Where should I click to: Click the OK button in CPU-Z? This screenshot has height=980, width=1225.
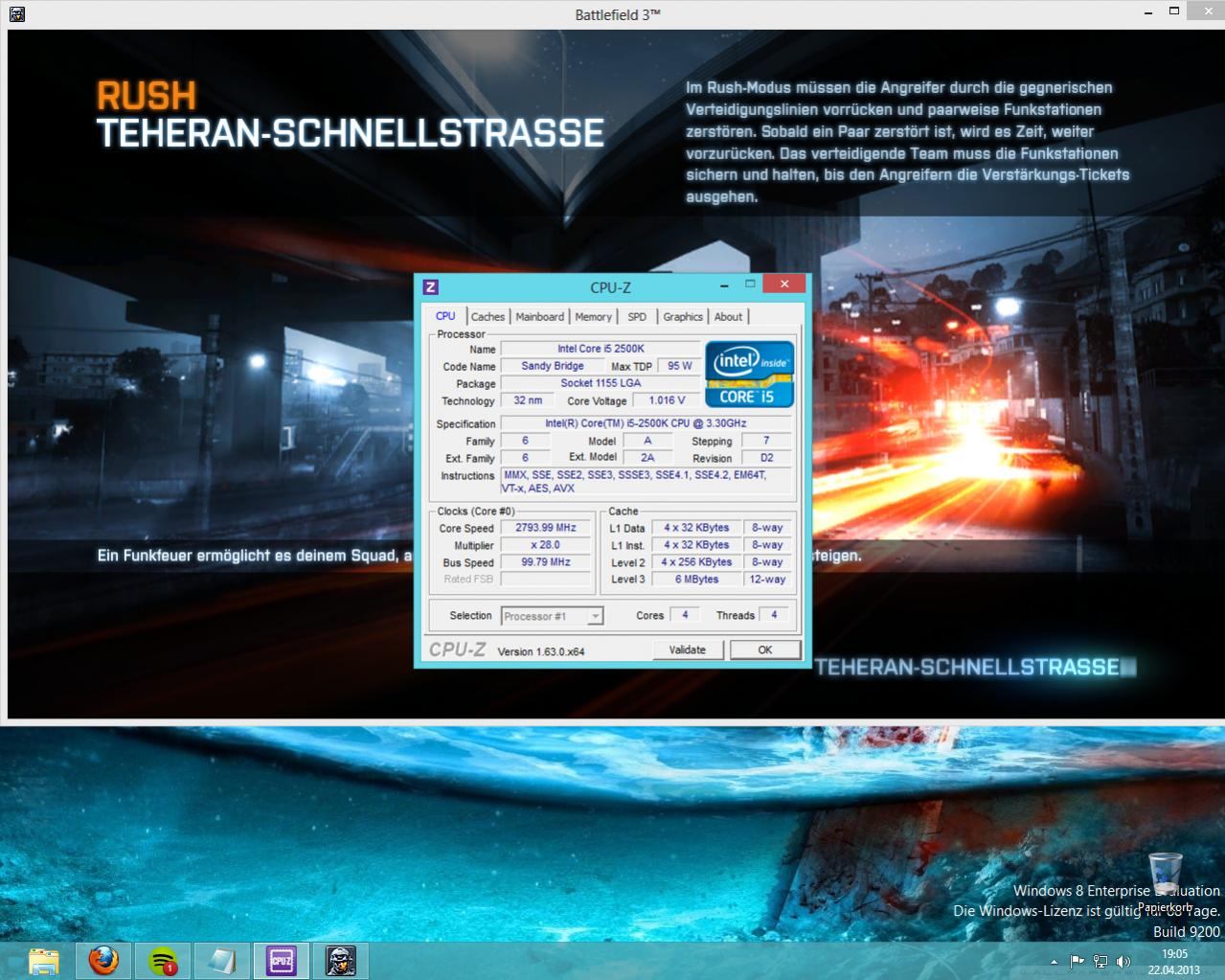tap(765, 650)
